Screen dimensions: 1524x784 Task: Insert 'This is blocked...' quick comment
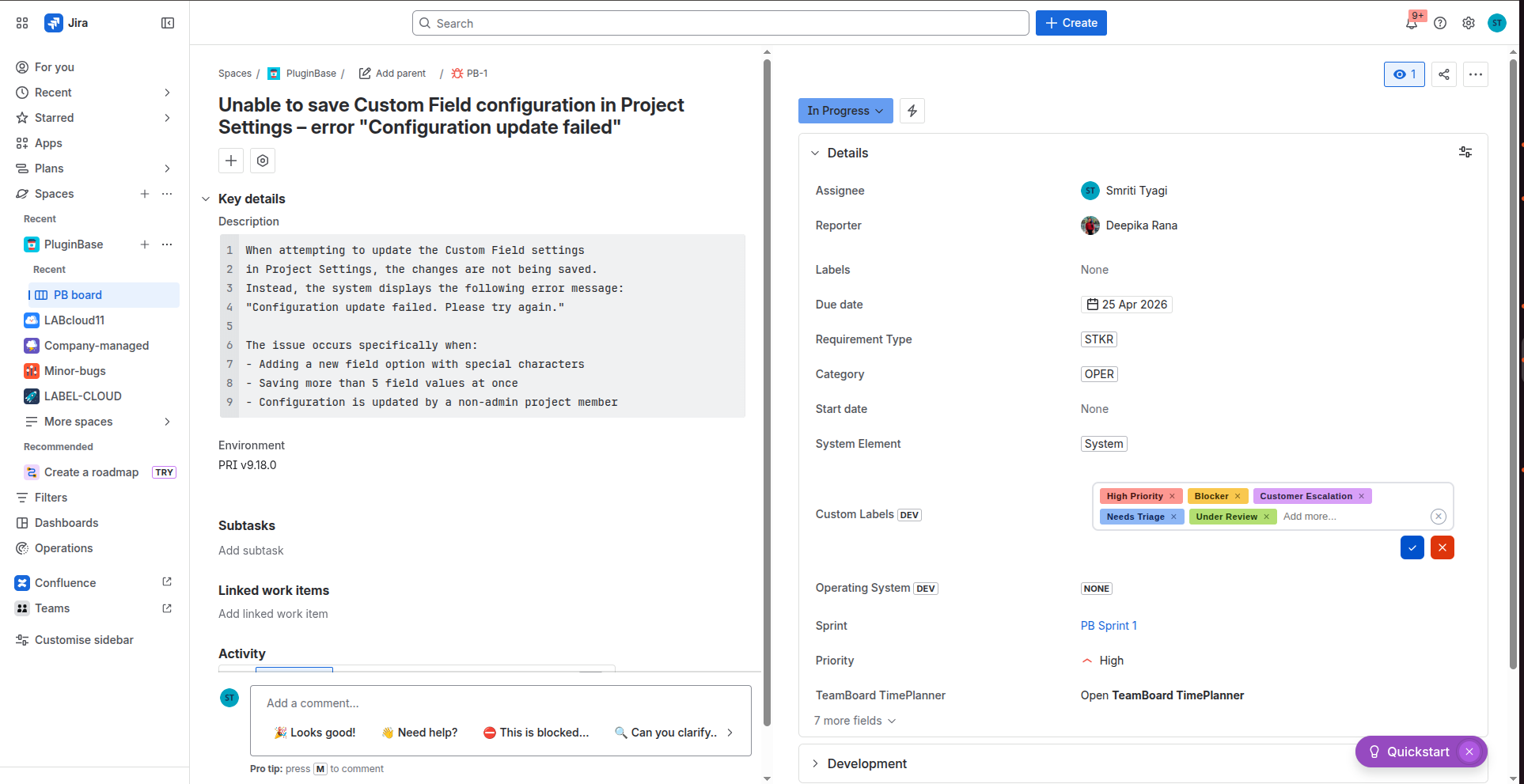click(x=536, y=733)
